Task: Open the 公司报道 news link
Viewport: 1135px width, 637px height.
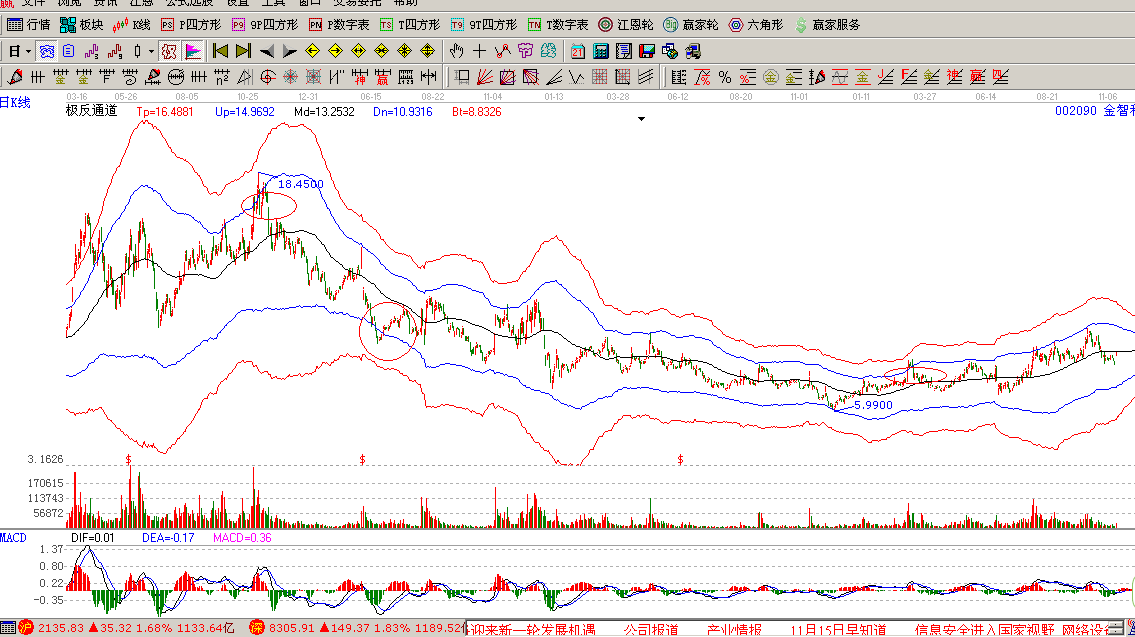Action: point(650,629)
